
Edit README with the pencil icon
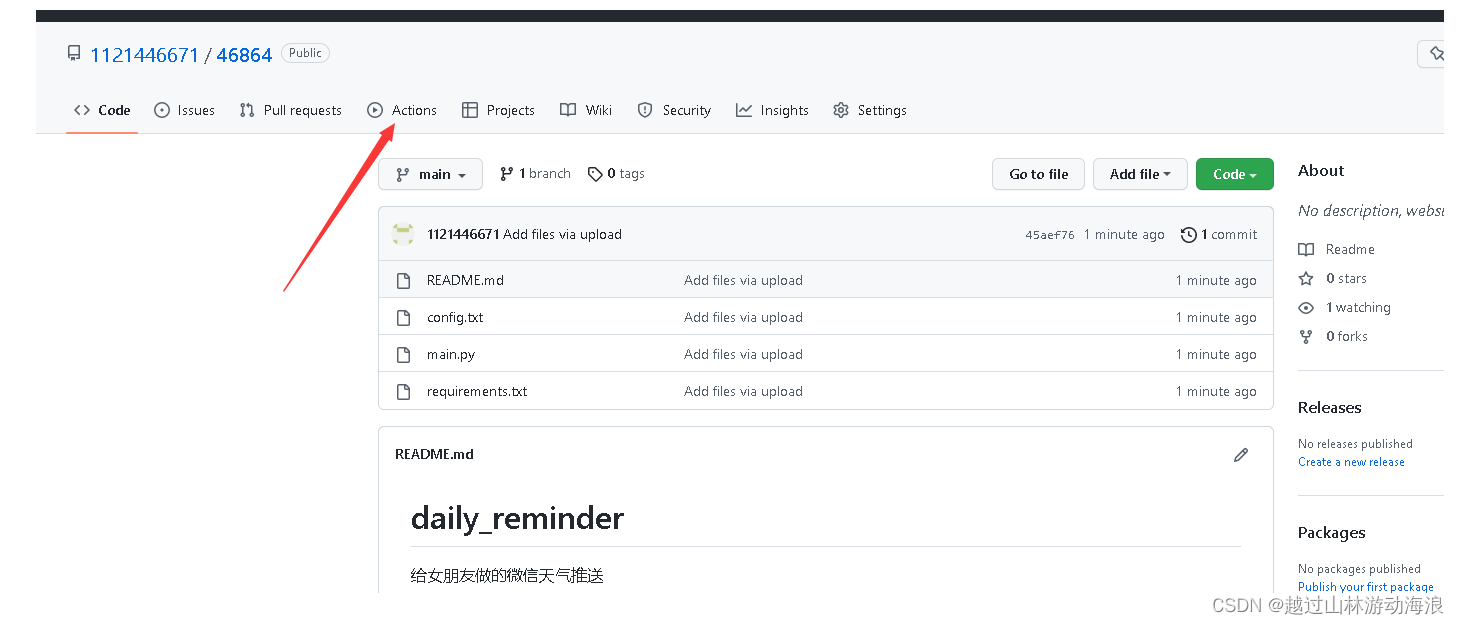pos(1241,455)
